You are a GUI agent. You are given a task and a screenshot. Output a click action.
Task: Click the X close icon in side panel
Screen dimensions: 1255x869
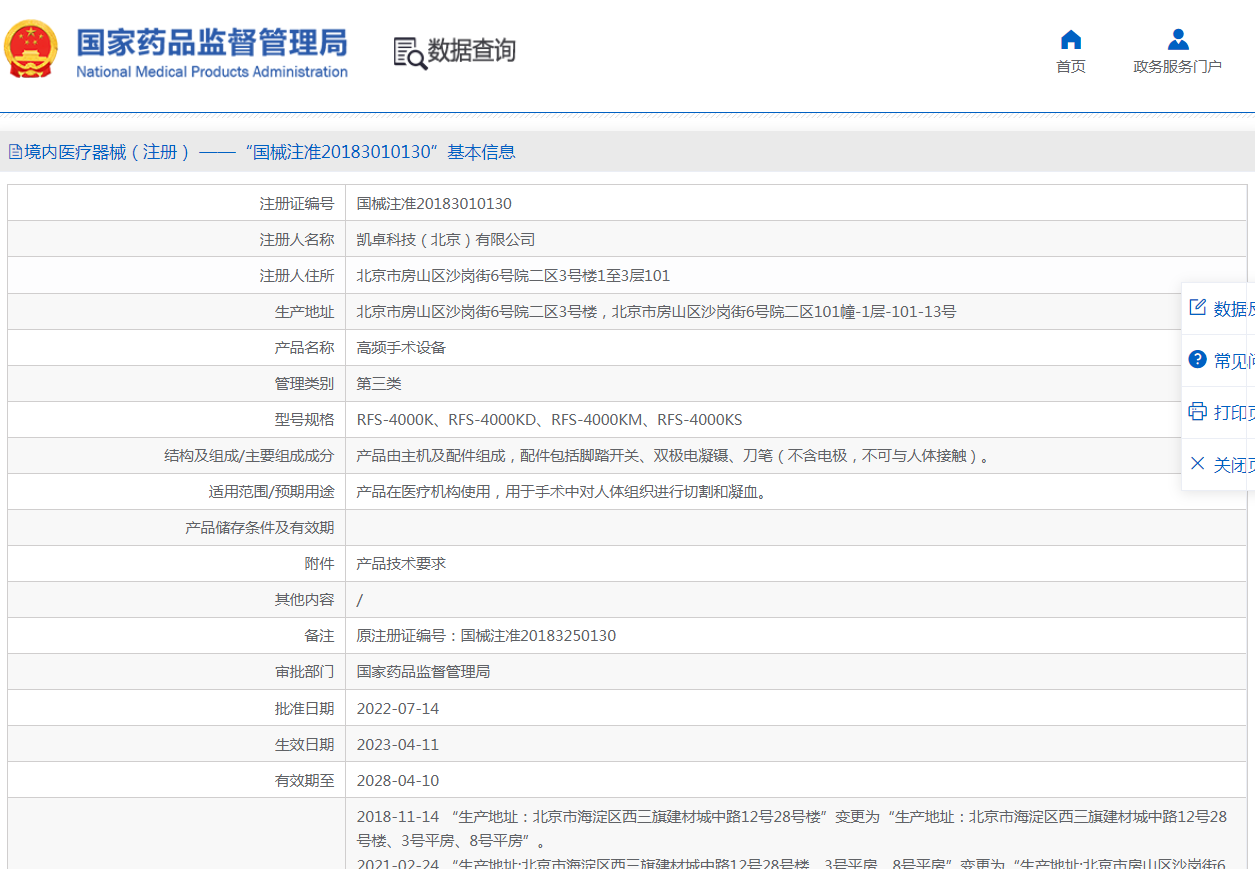pos(1197,463)
